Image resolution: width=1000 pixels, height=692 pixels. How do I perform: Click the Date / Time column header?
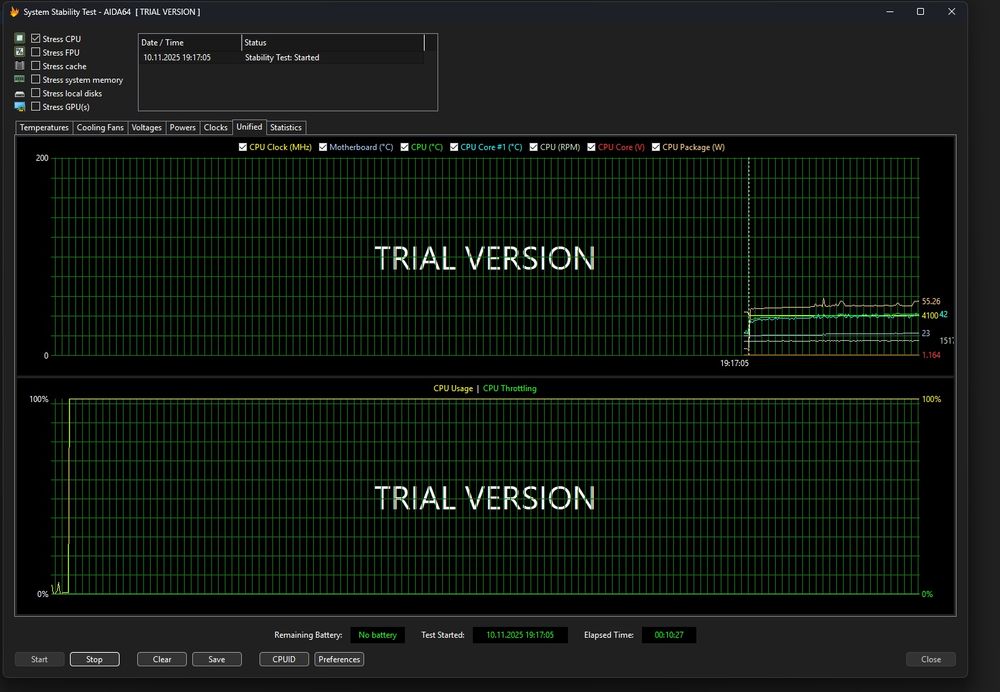click(190, 43)
